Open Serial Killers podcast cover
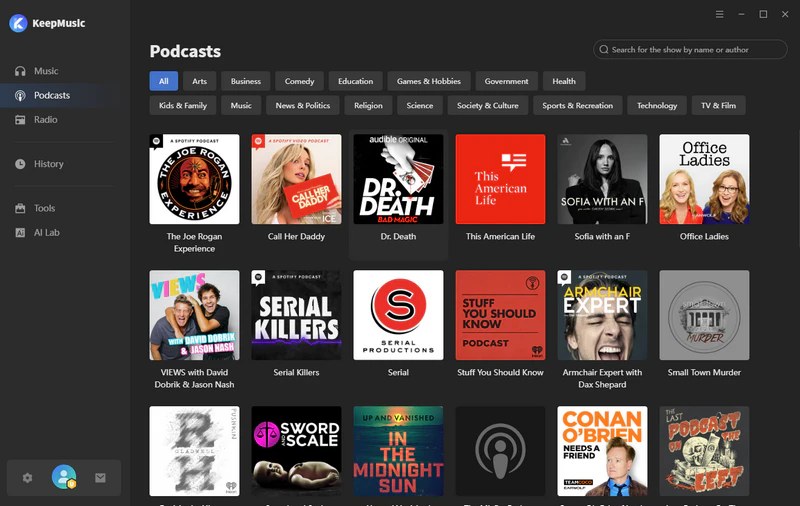The height and width of the screenshot is (506, 800). pyautogui.click(x=296, y=315)
